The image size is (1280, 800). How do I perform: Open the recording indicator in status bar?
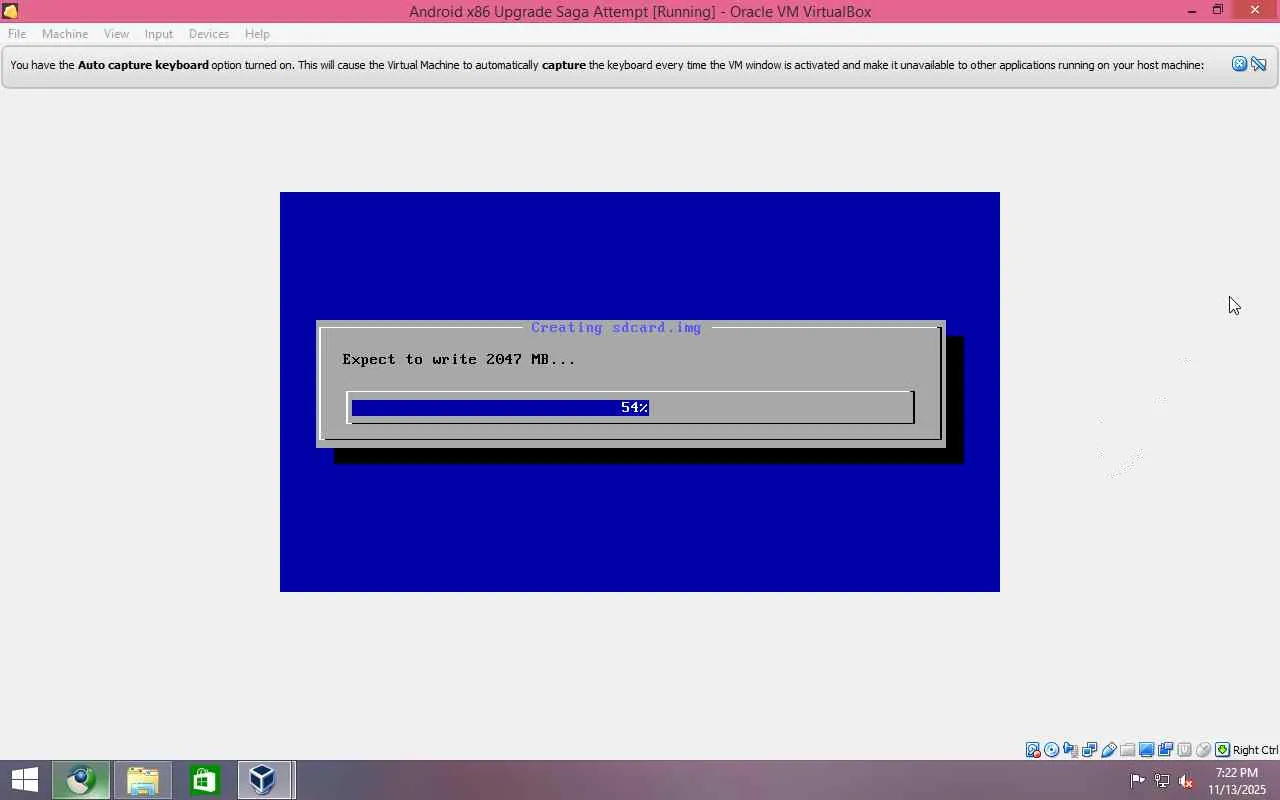tap(1166, 750)
